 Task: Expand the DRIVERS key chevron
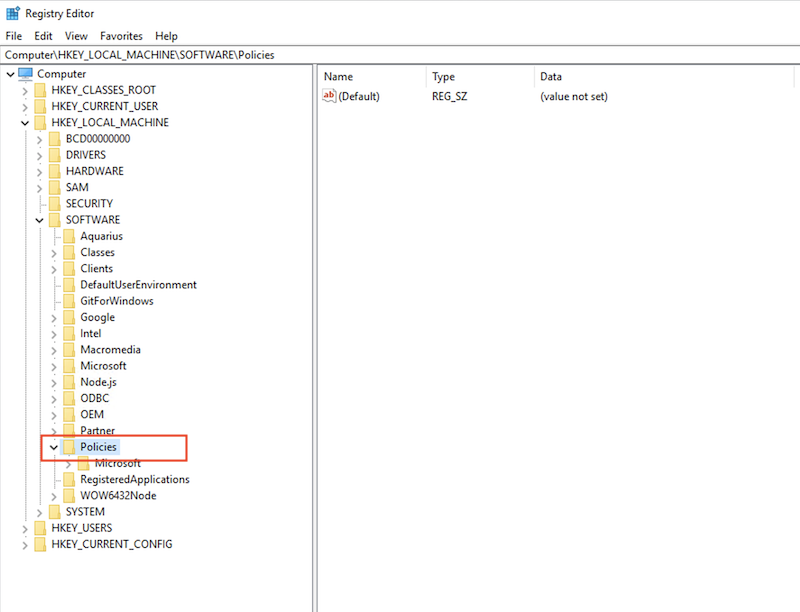tap(39, 156)
